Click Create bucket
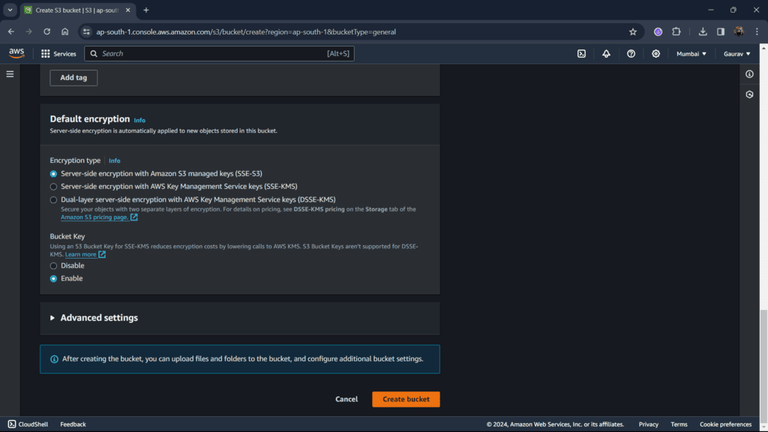768x432 pixels. click(406, 399)
